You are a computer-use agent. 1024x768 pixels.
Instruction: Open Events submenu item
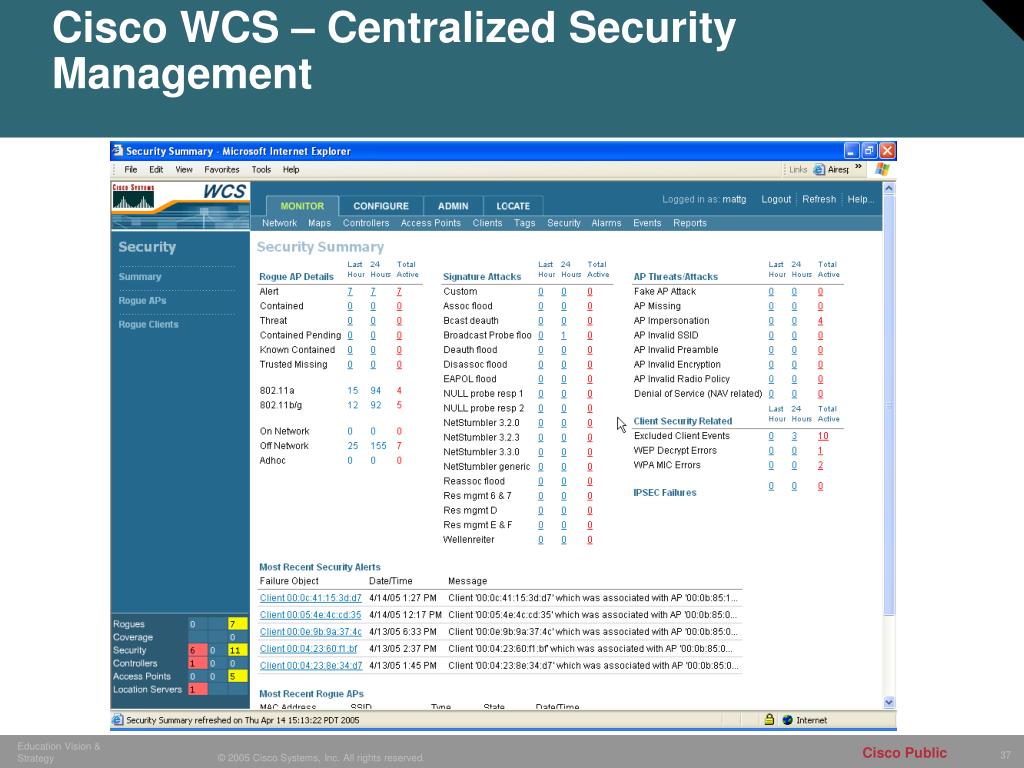click(x=647, y=223)
